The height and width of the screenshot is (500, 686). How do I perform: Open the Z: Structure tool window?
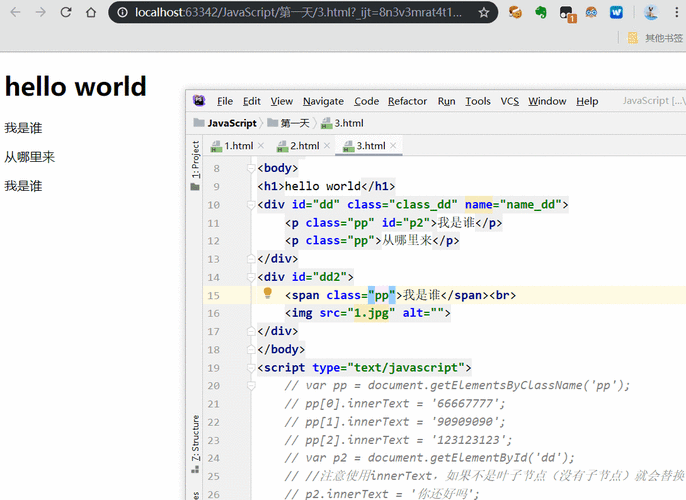tap(195, 444)
